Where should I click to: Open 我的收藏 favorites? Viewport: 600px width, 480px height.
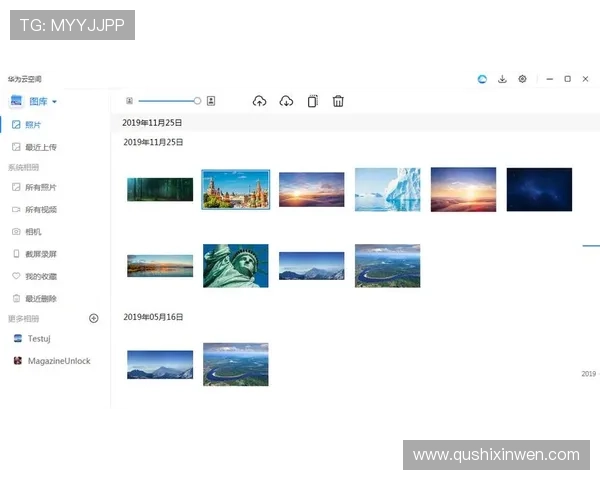pos(40,276)
